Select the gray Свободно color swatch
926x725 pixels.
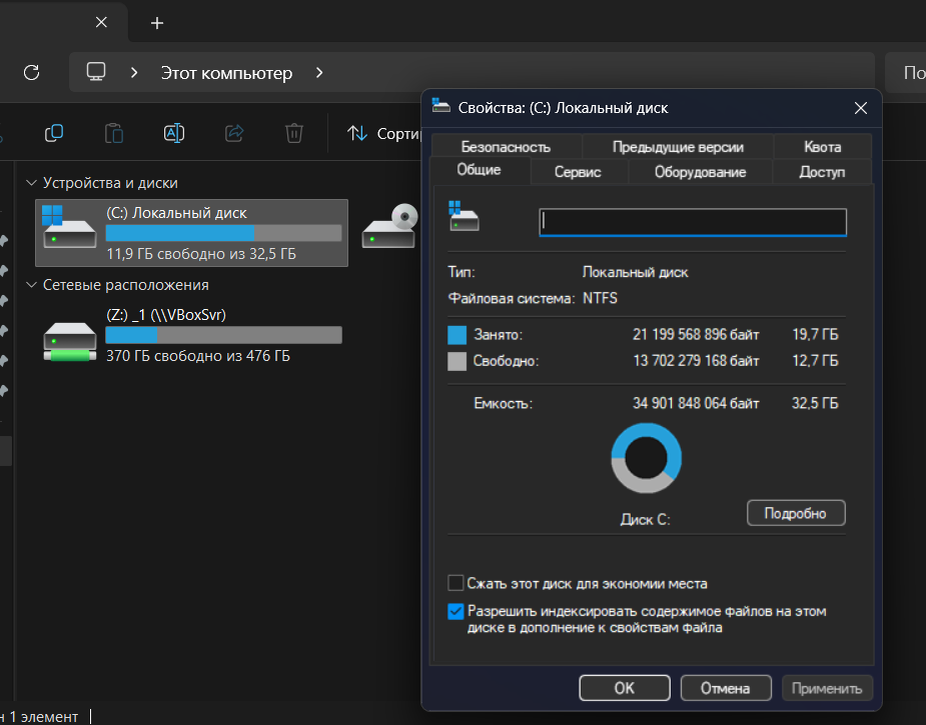point(457,361)
